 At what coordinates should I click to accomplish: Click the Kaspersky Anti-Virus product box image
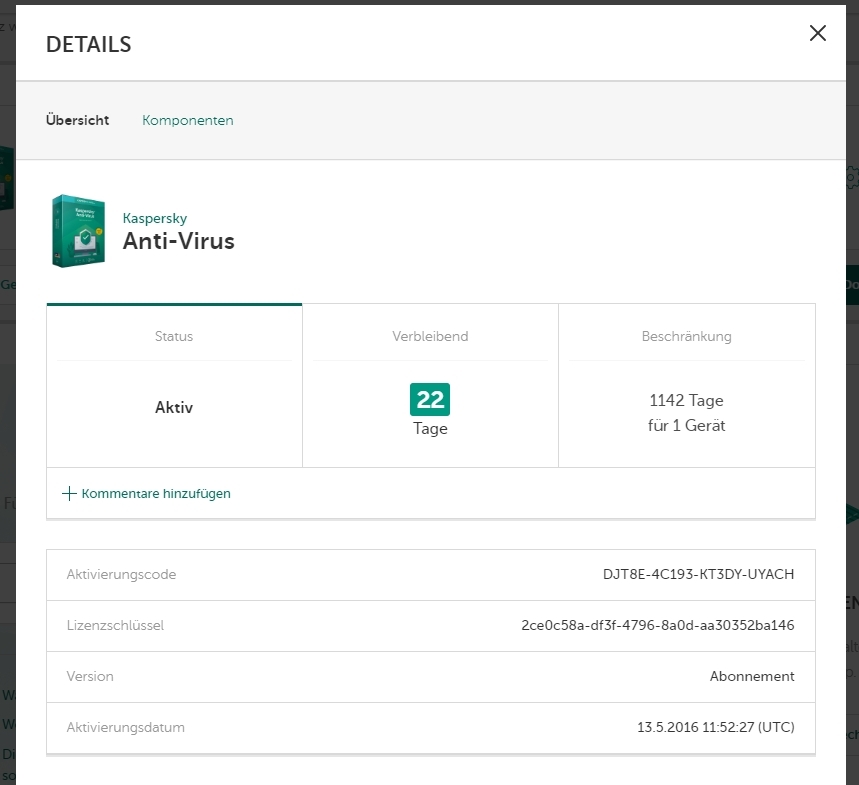tap(78, 231)
